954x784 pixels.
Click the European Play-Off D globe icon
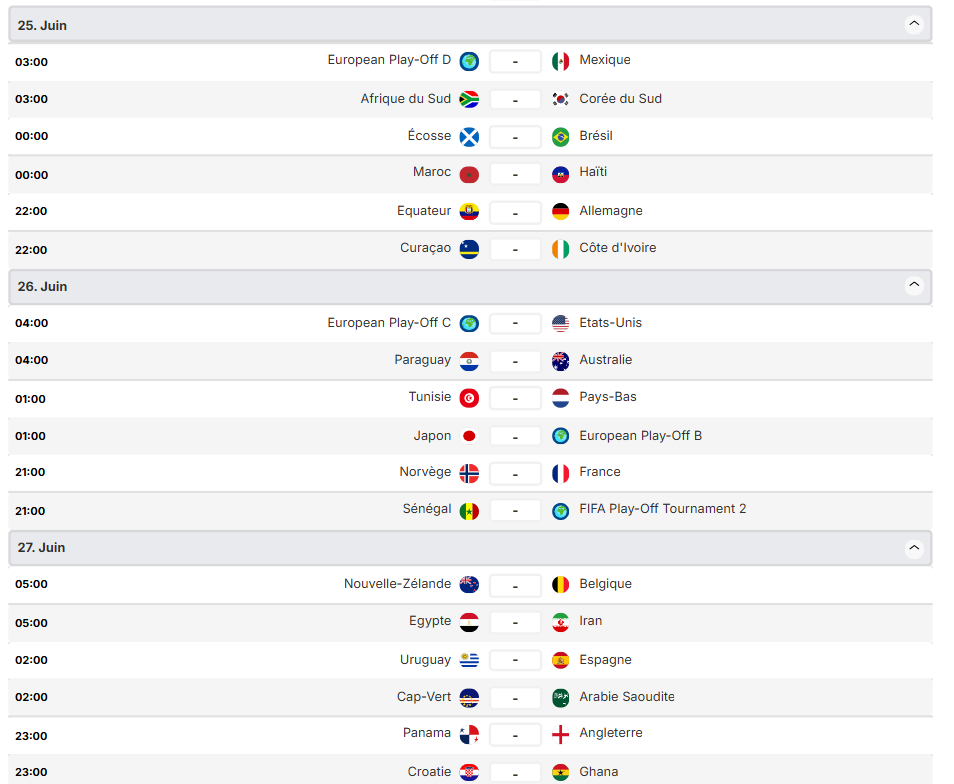[x=469, y=61]
